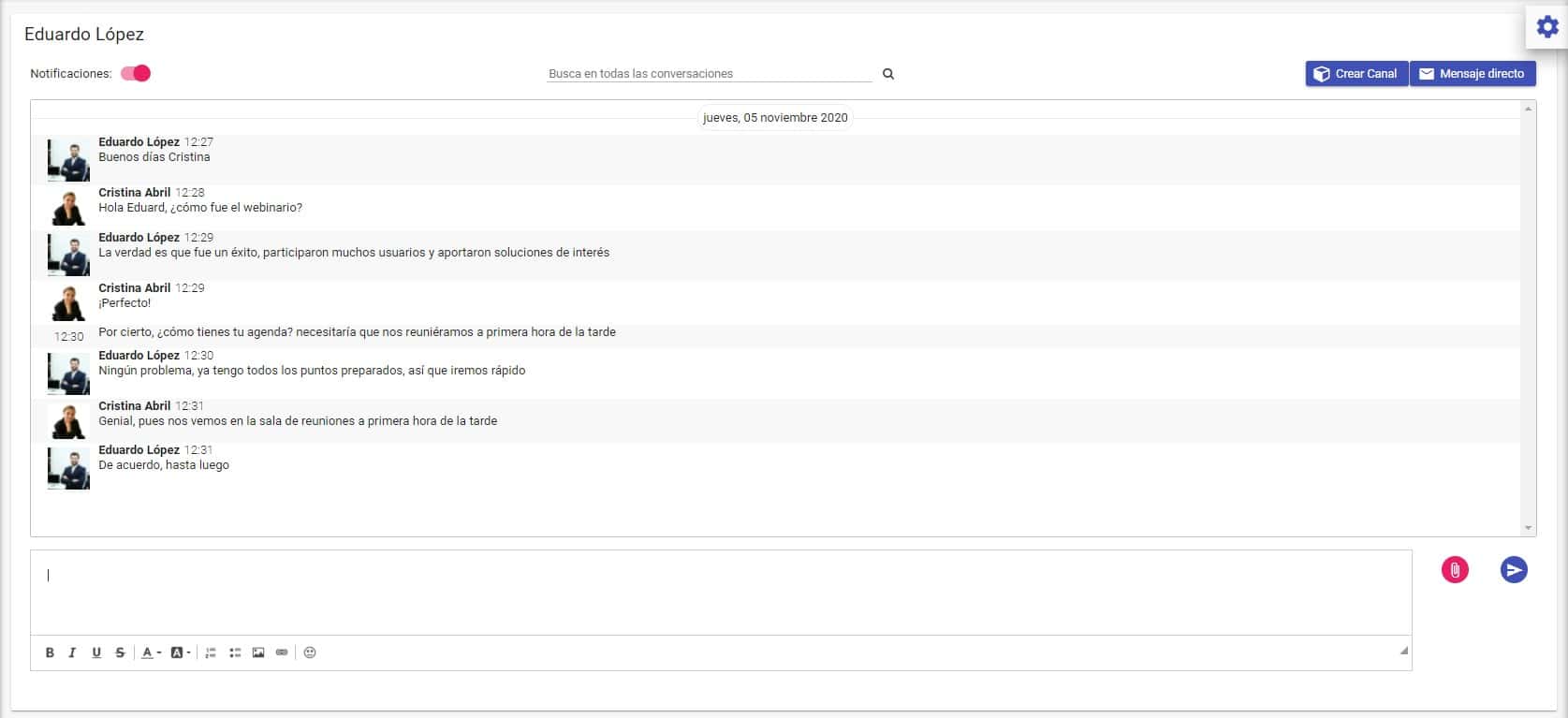Click Cristina's avatar beside the webinario question
The width and height of the screenshot is (1568, 718).
[68, 208]
